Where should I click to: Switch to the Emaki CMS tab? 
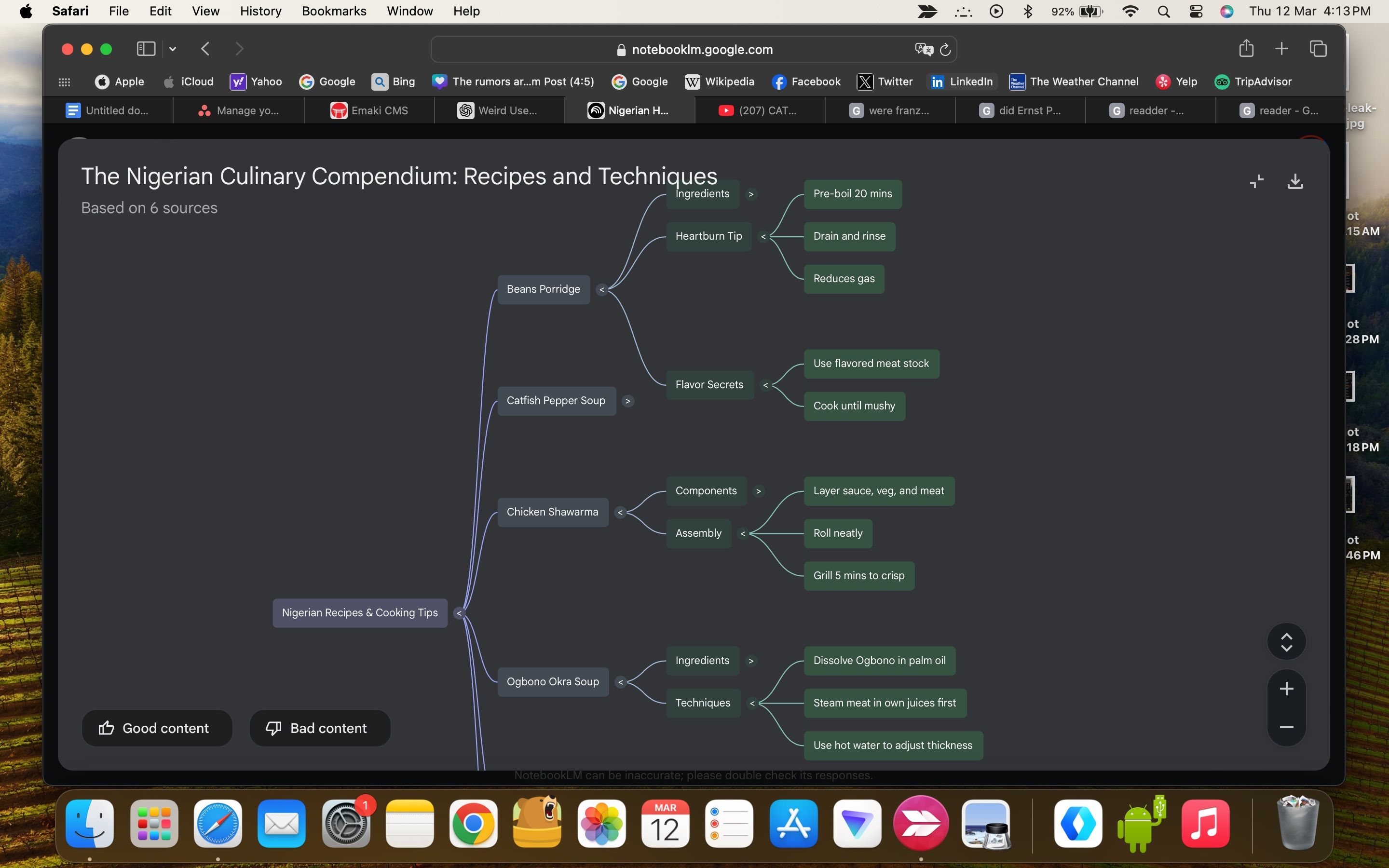(369, 110)
